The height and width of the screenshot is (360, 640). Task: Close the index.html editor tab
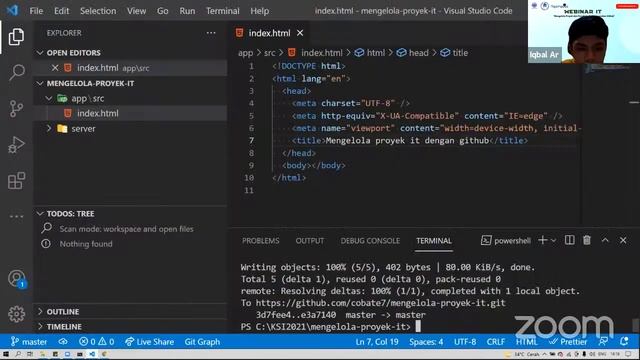[x=300, y=33]
